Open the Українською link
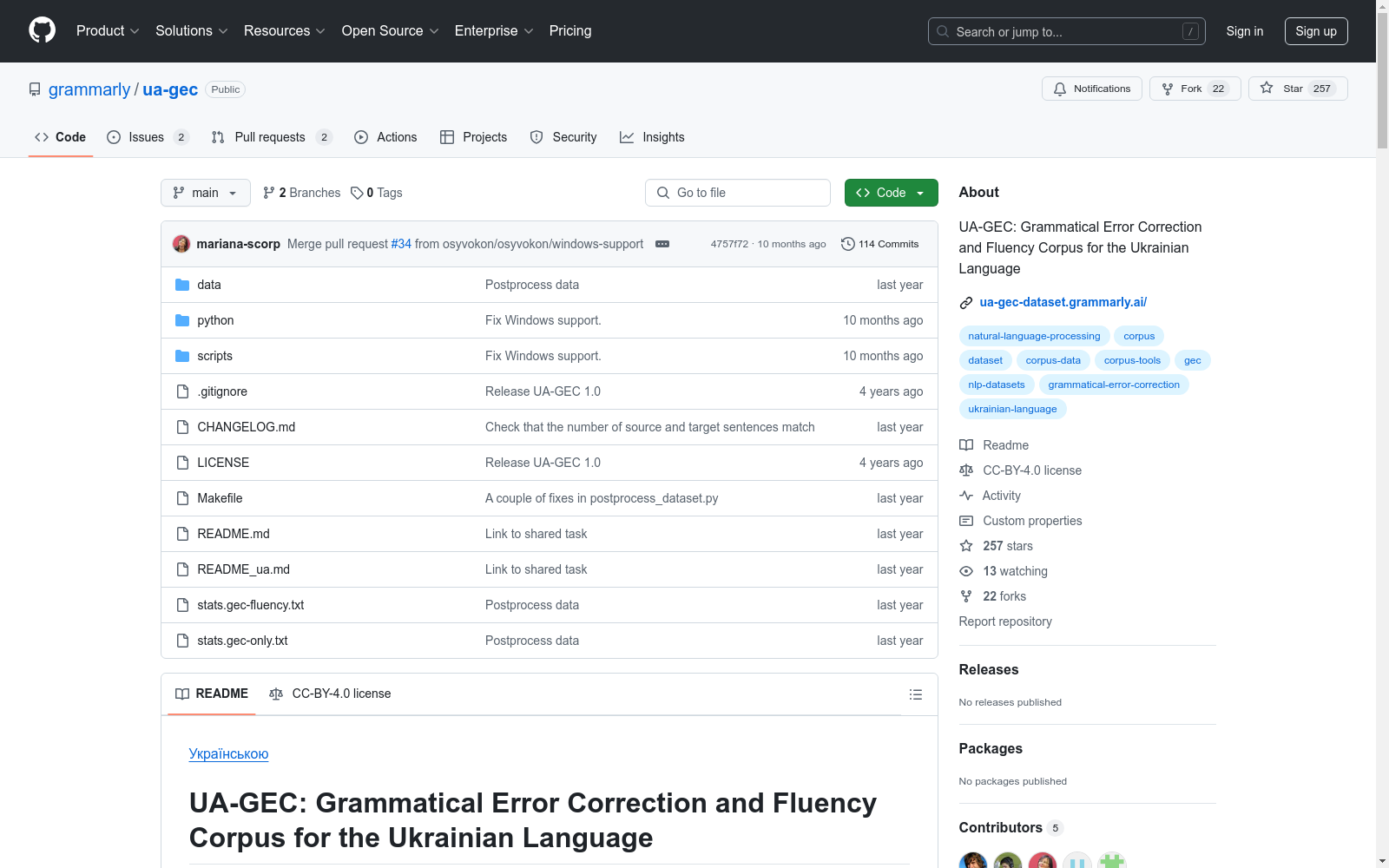The image size is (1389, 868). (228, 753)
